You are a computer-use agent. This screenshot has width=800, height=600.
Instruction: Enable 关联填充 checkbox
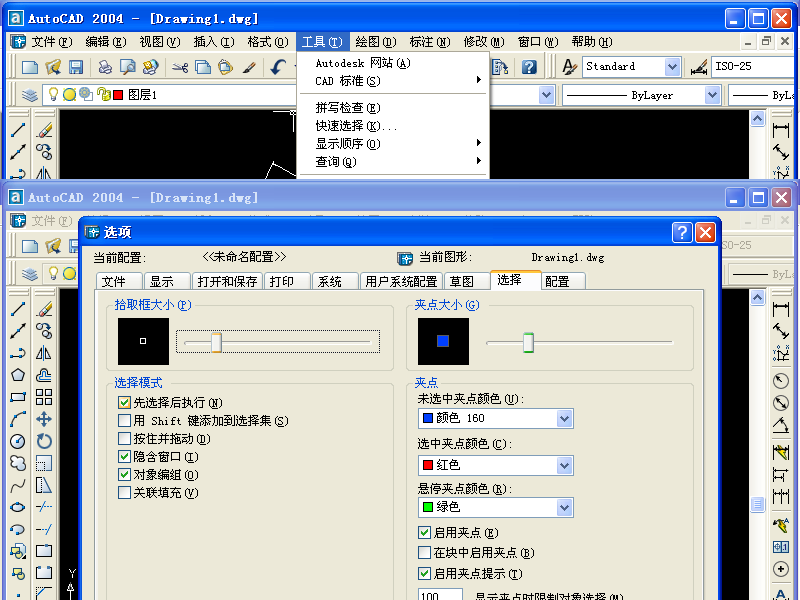click(x=124, y=493)
